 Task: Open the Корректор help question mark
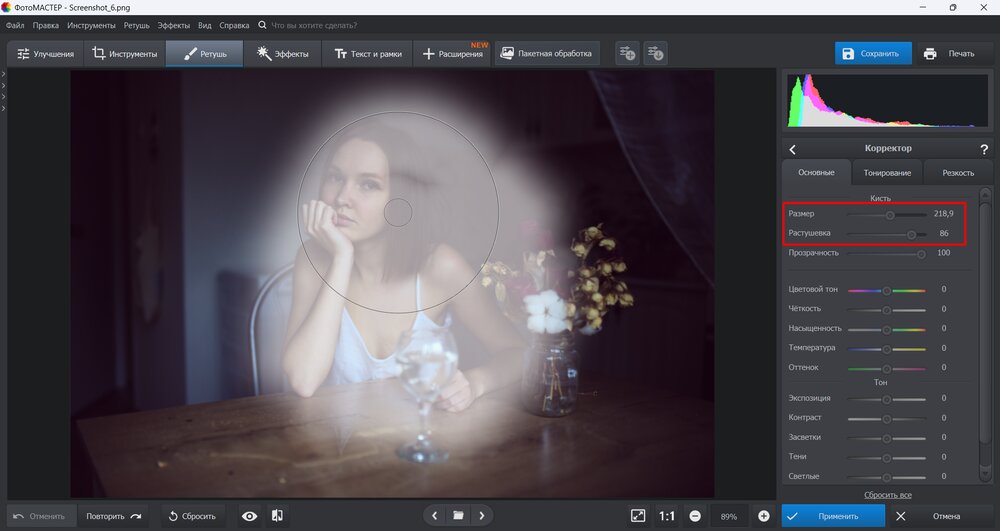(x=986, y=148)
